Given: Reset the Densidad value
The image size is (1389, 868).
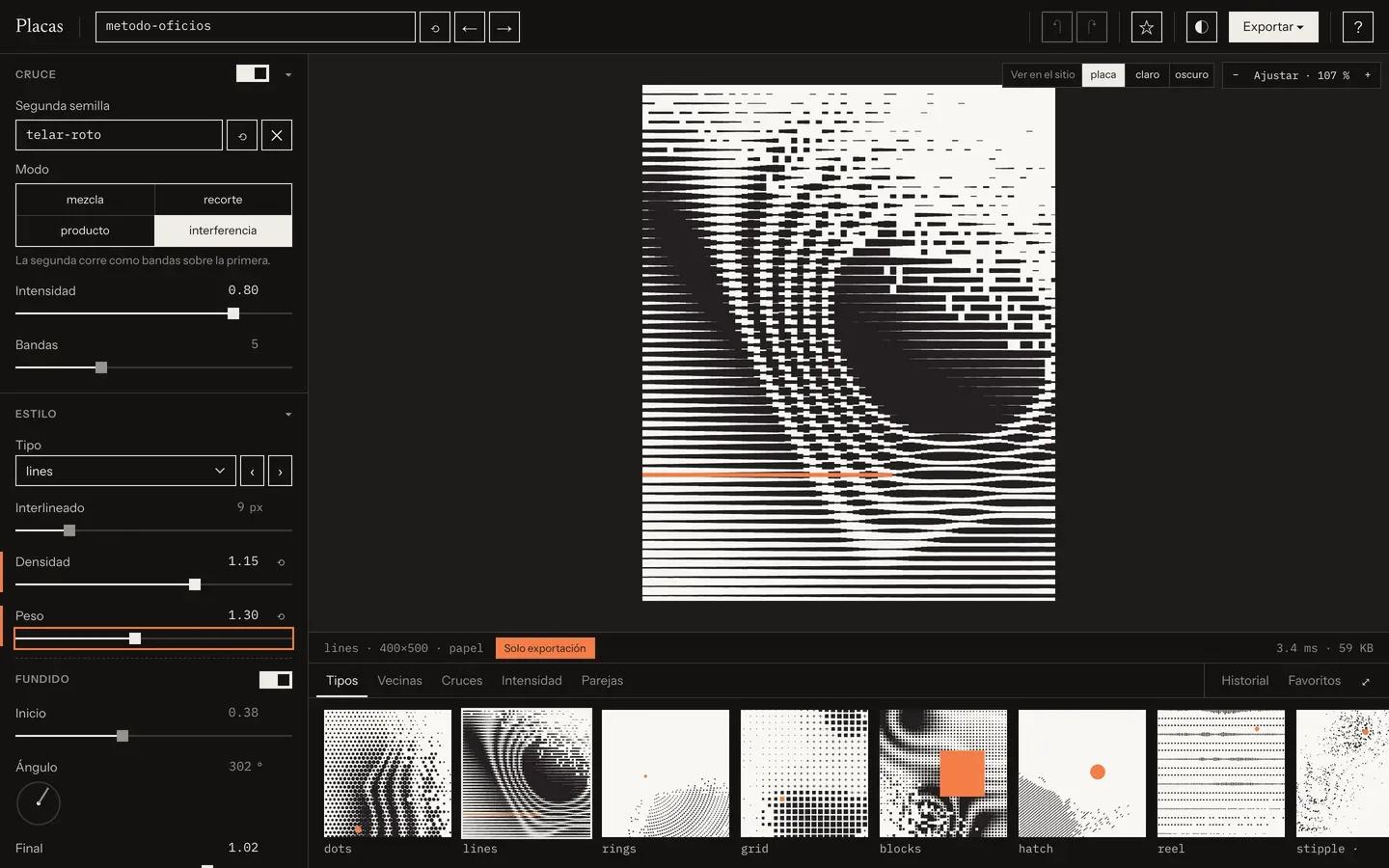Looking at the screenshot, I should click(x=282, y=562).
